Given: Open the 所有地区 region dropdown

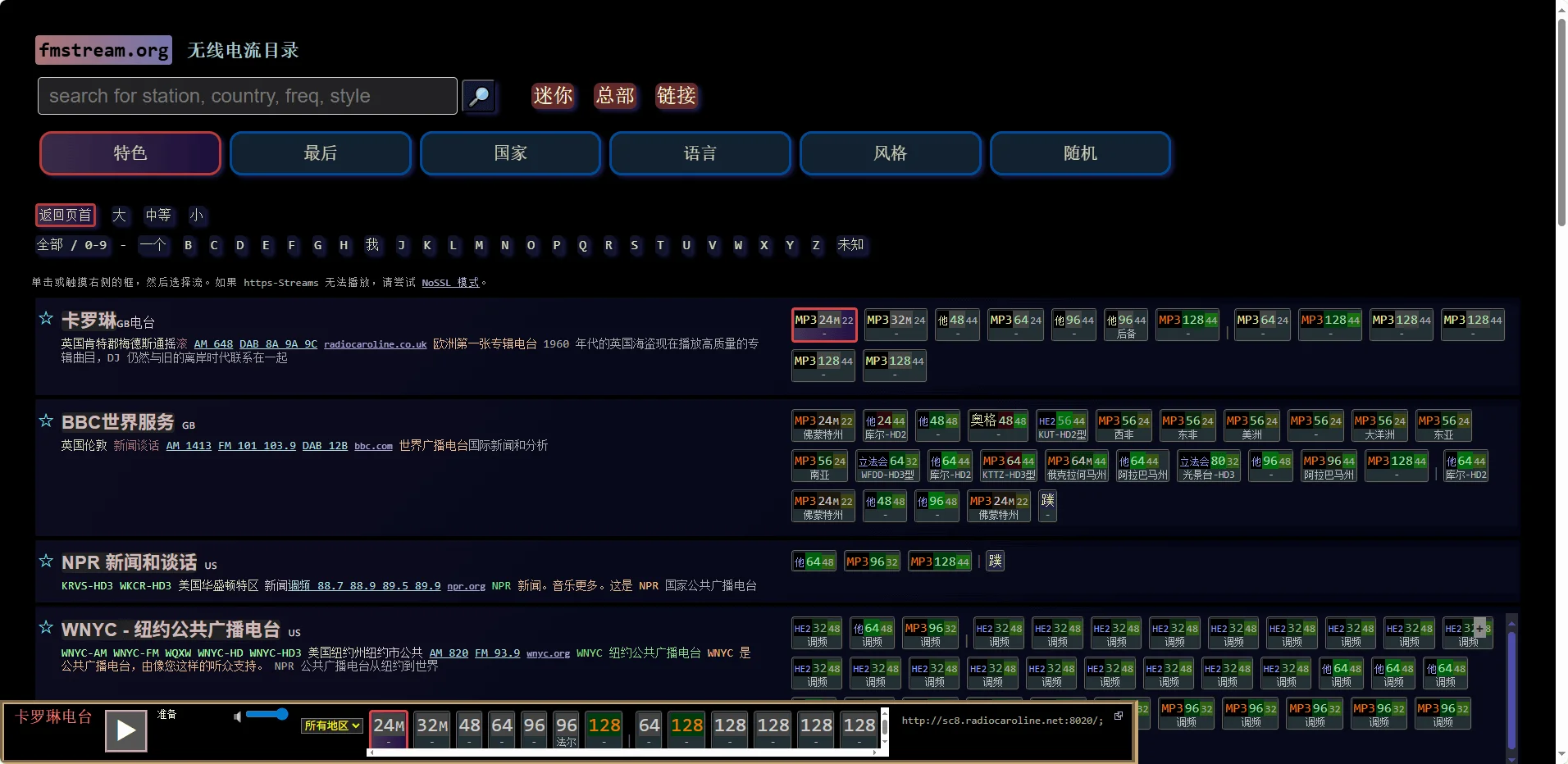Looking at the screenshot, I should click(x=330, y=726).
